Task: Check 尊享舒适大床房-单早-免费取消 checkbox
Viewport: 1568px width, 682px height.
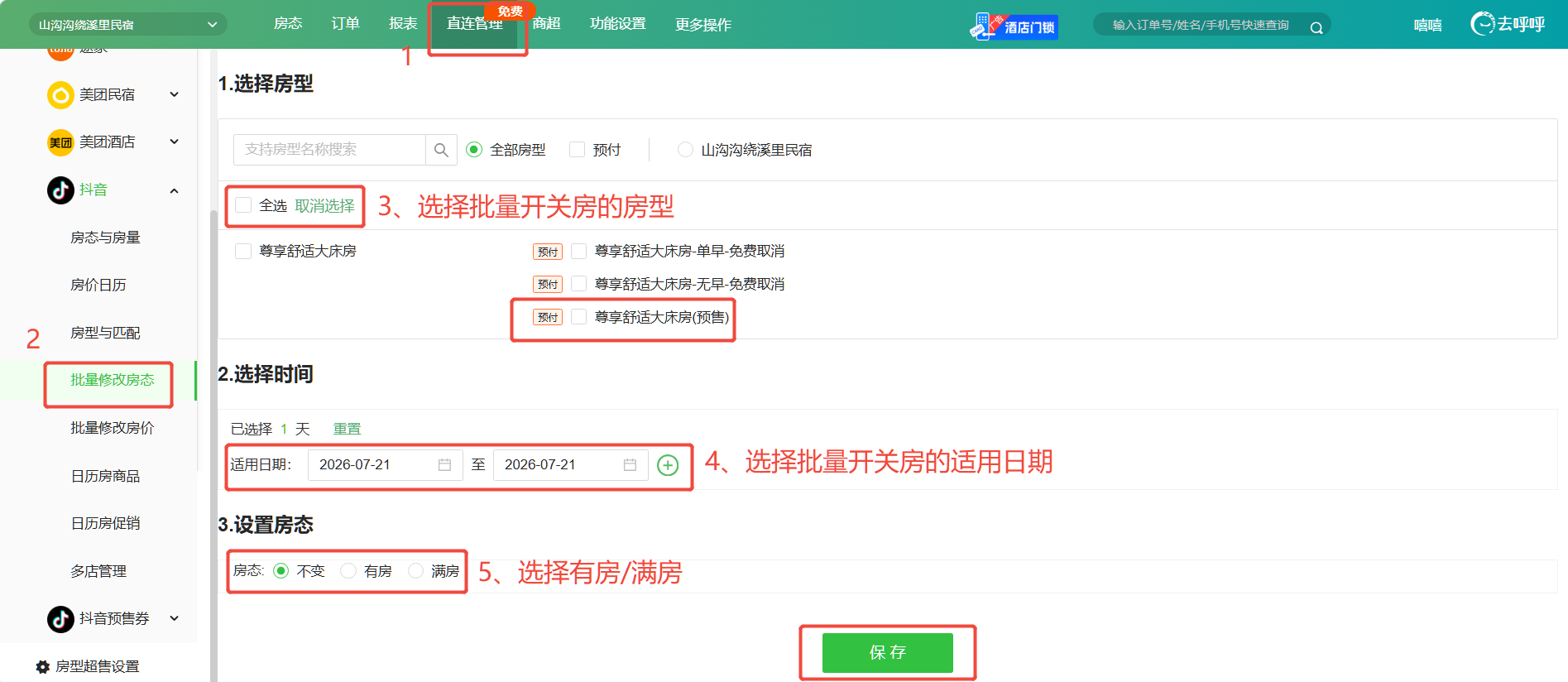Action: click(579, 251)
